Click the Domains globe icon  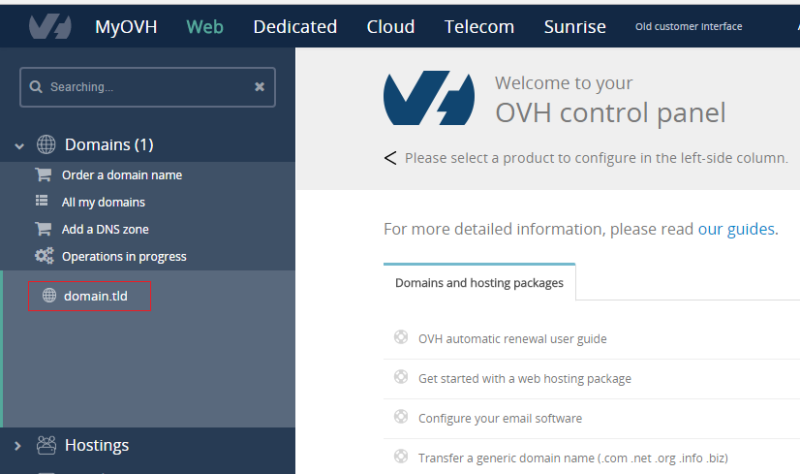tap(46, 145)
